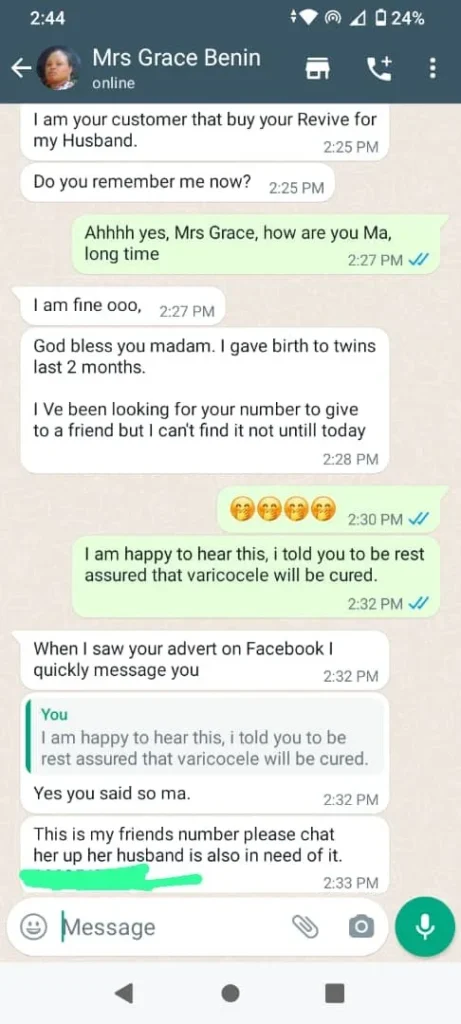Viewport: 461px width, 1024px height.
Task: Open Mrs Grace Benin profile picture
Action: pyautogui.click(x=58, y=68)
